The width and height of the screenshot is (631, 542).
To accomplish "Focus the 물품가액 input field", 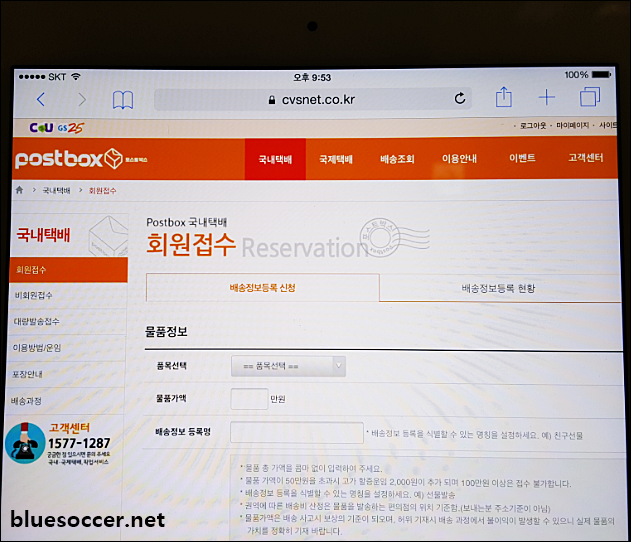I will (x=249, y=399).
